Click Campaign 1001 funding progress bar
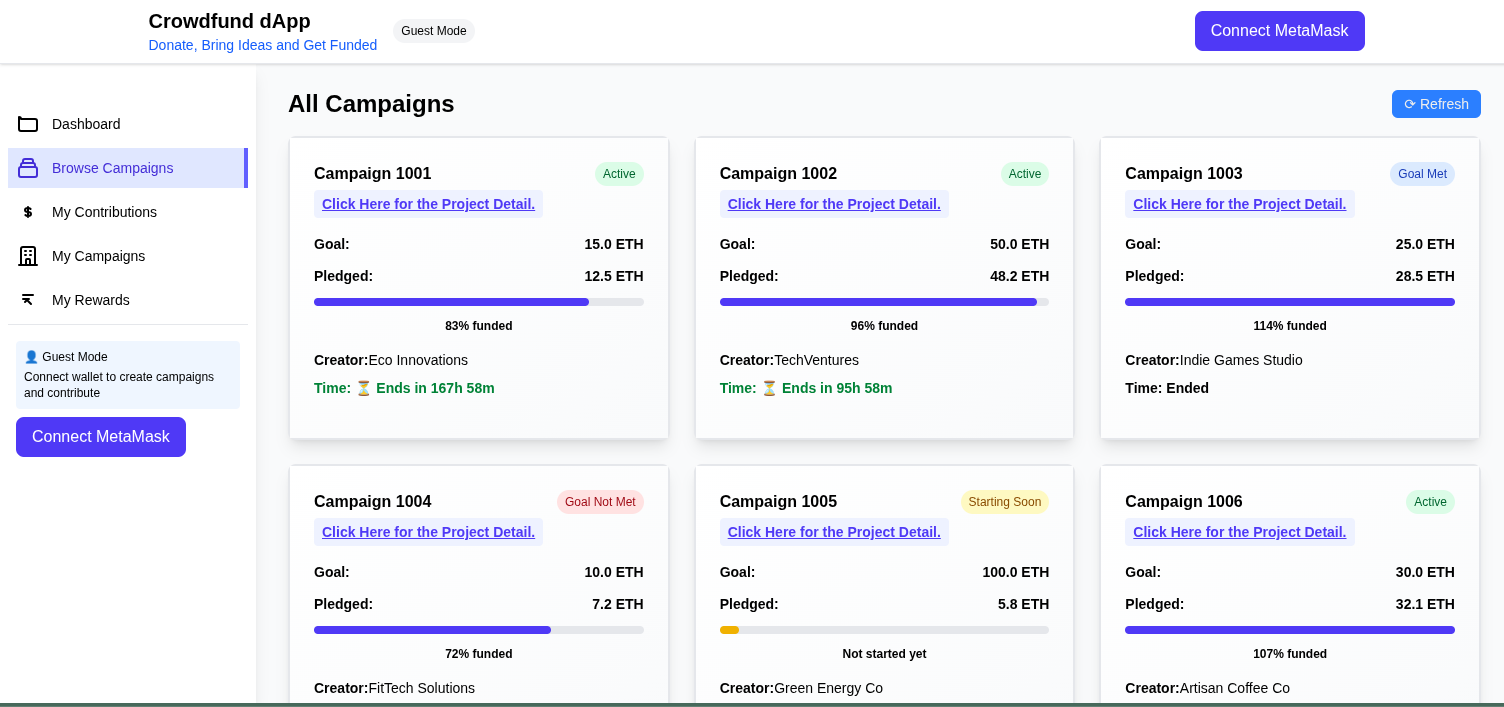Viewport: 1504px width, 707px height. tap(479, 302)
